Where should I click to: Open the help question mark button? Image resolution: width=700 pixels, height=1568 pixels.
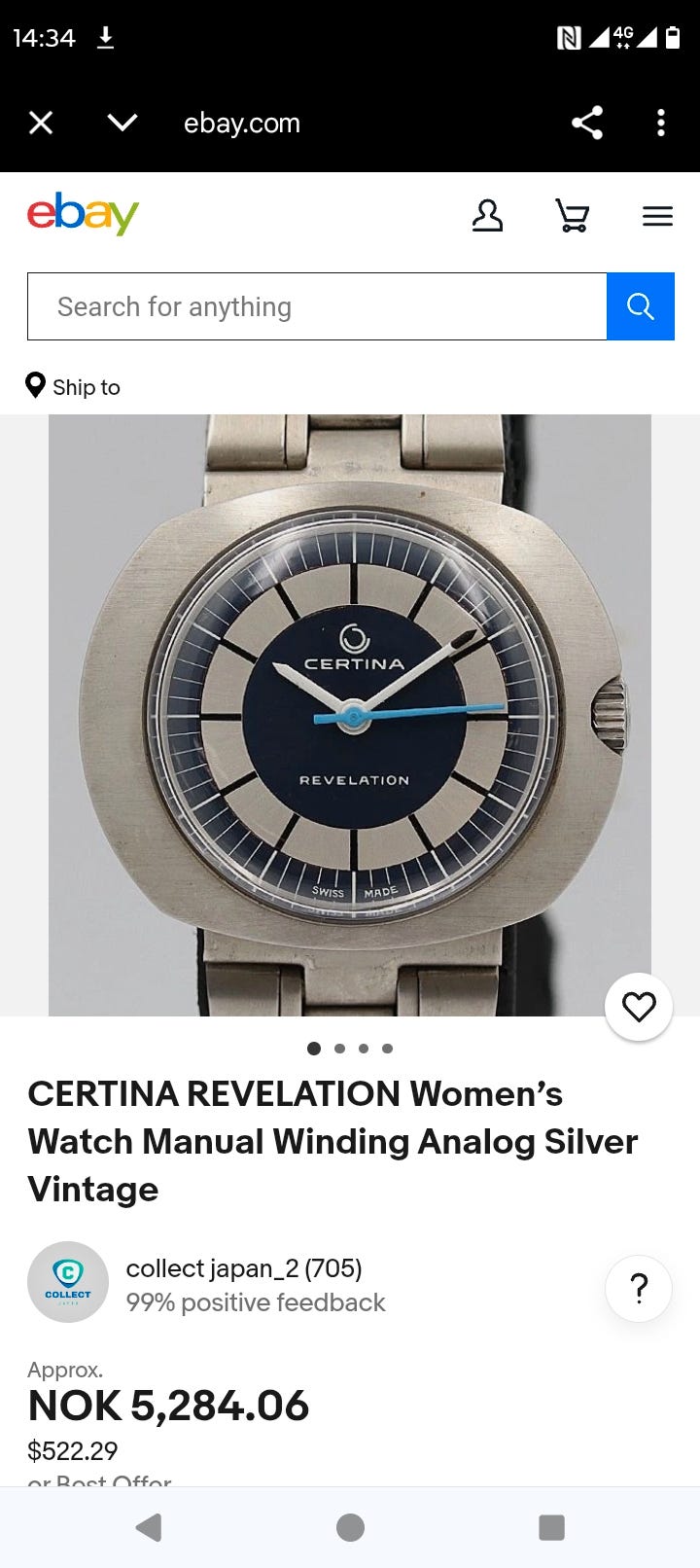(639, 1289)
